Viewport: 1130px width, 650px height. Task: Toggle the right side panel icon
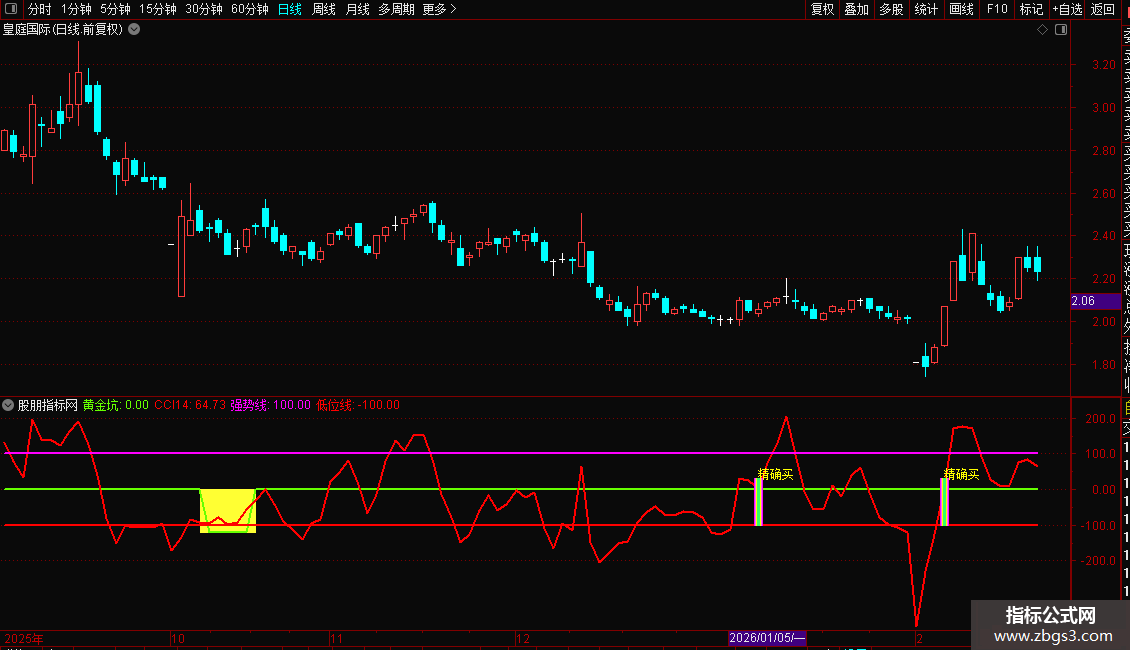(1060, 30)
